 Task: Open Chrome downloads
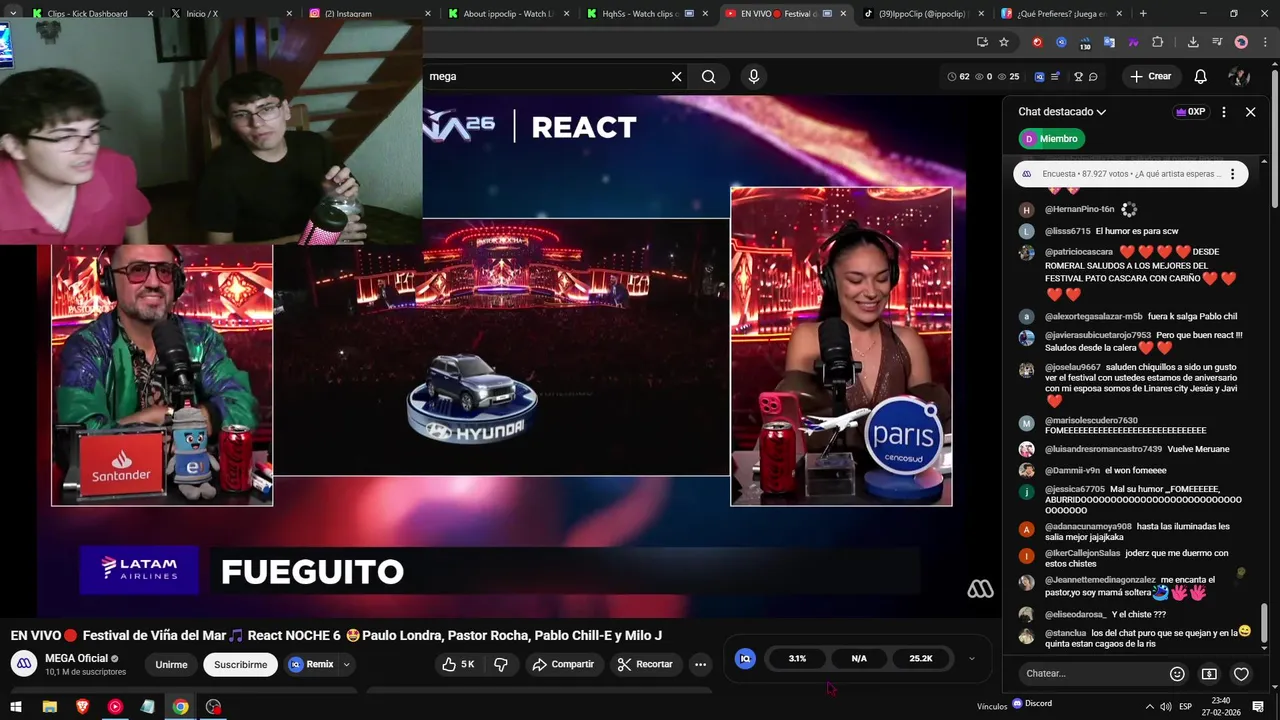tap(1193, 42)
